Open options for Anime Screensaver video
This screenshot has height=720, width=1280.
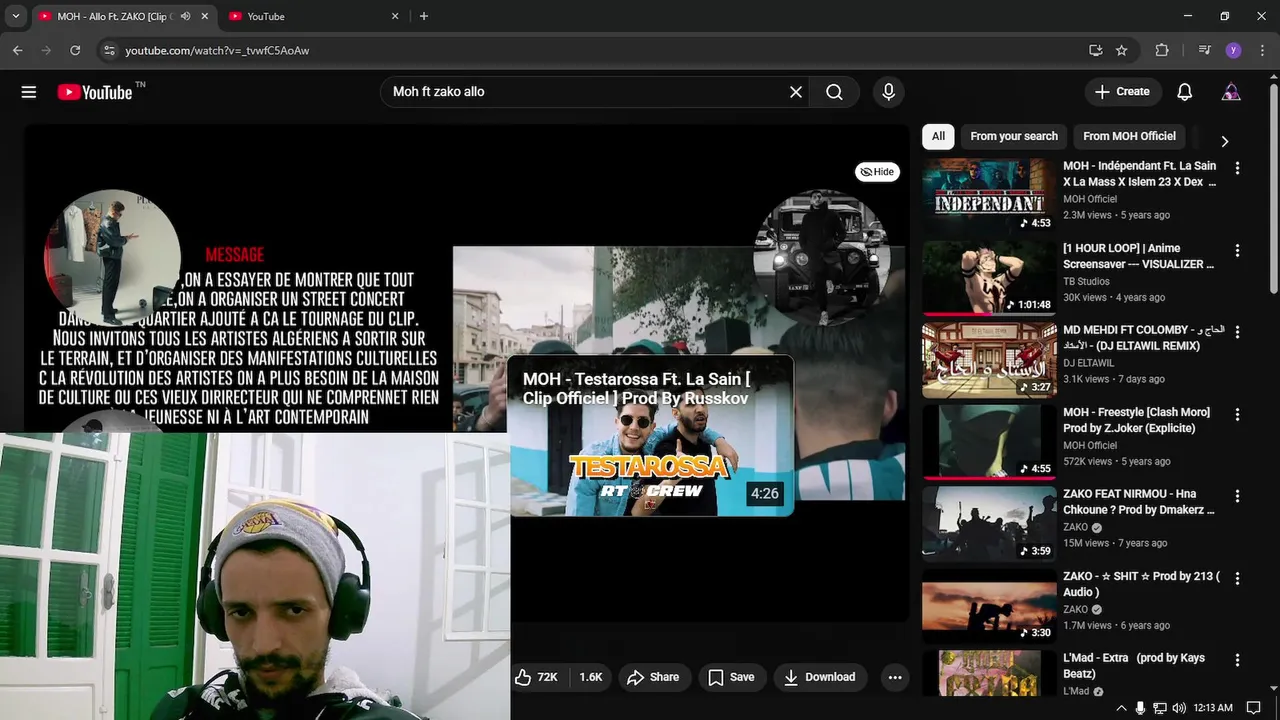click(1237, 250)
